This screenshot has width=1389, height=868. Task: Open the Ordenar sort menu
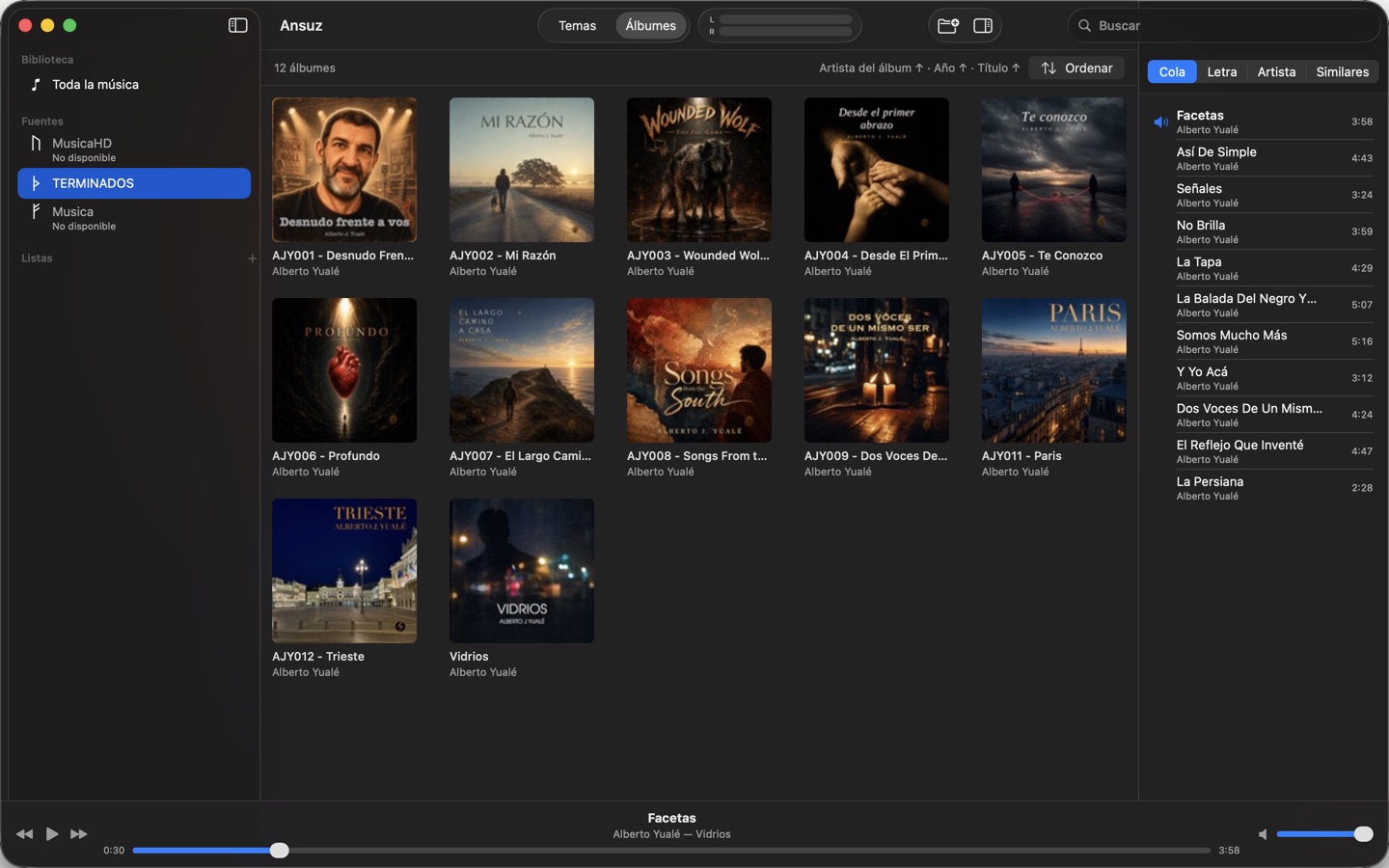pyautogui.click(x=1076, y=68)
